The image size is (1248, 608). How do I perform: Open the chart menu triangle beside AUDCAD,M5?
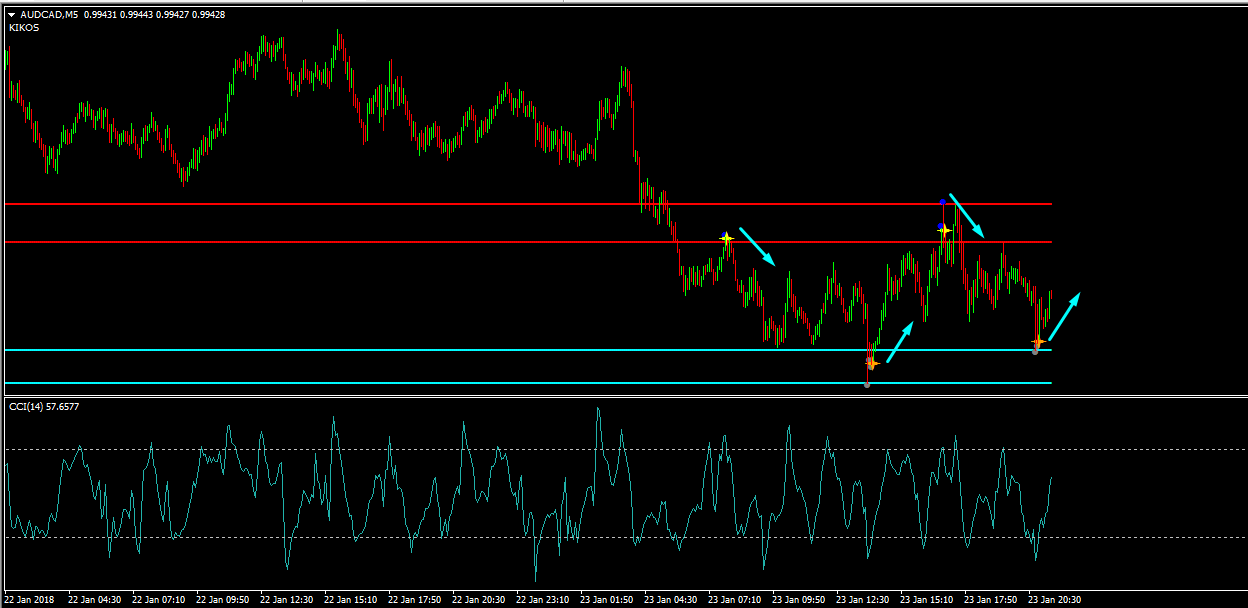pyautogui.click(x=11, y=14)
